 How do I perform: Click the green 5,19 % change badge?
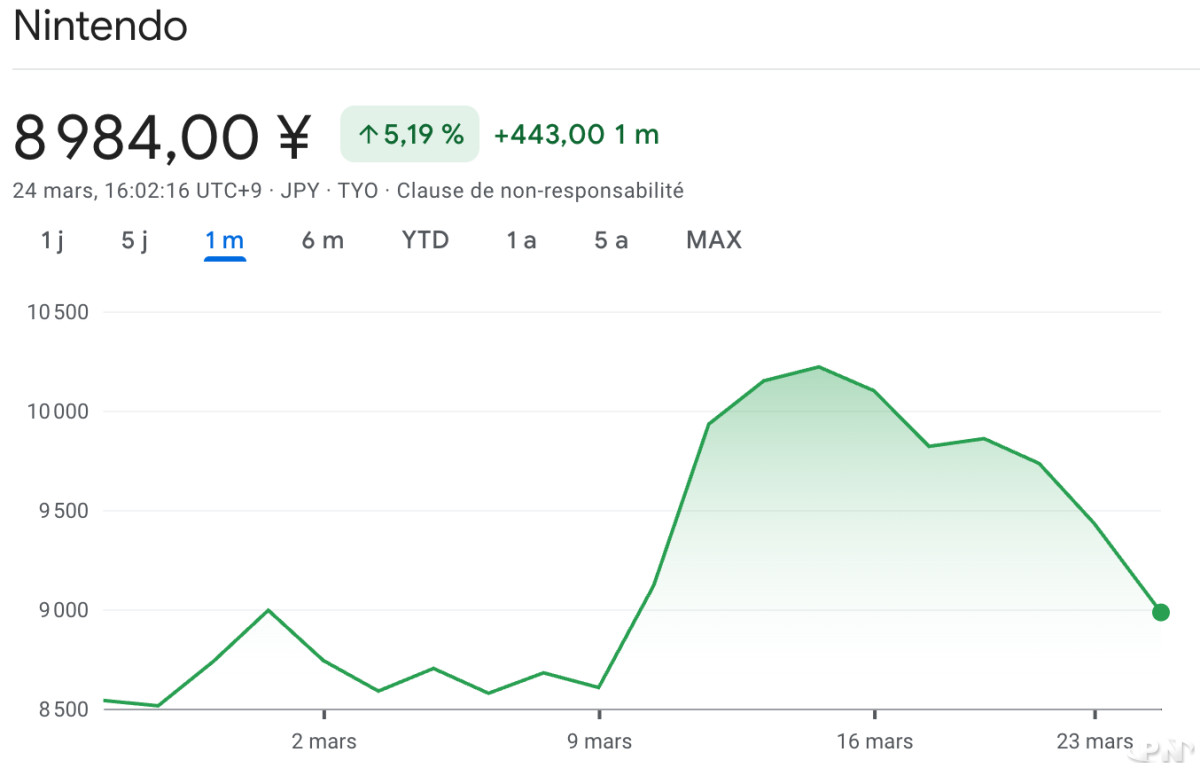coord(410,134)
